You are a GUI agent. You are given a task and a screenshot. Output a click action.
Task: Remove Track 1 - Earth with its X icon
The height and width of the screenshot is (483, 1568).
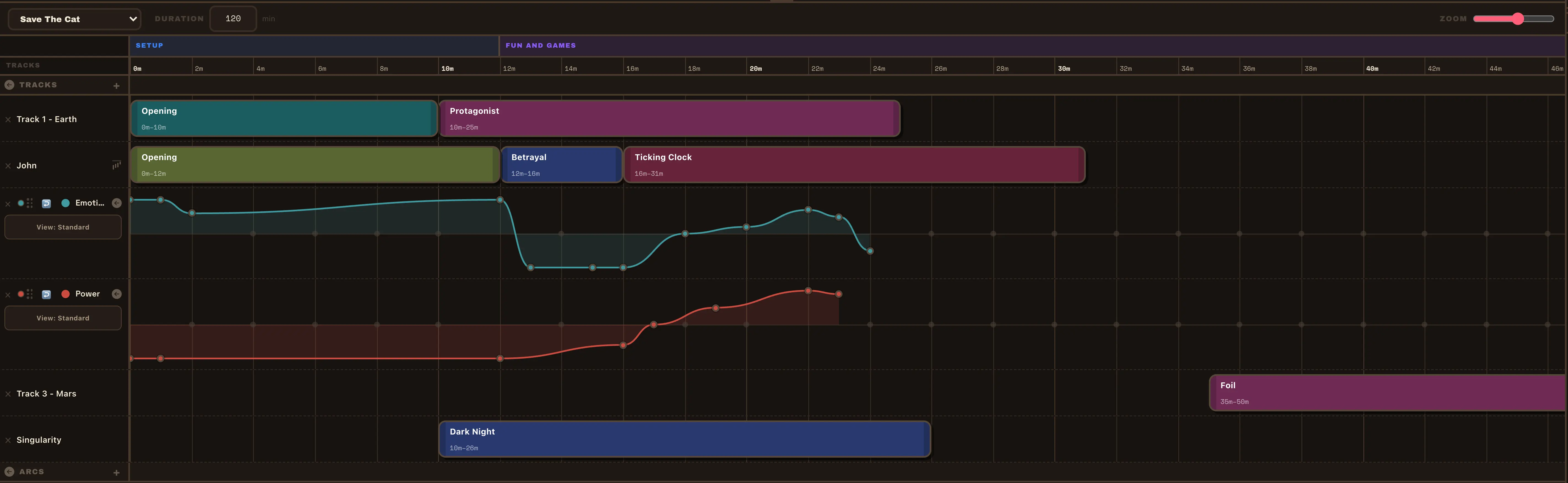tap(8, 120)
